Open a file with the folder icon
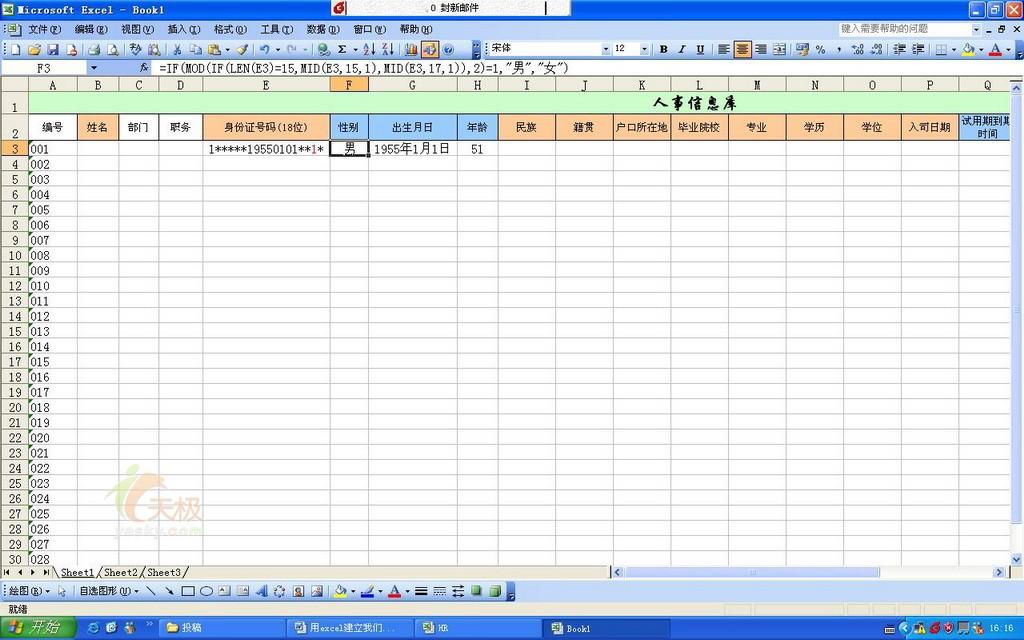 click(x=34, y=49)
